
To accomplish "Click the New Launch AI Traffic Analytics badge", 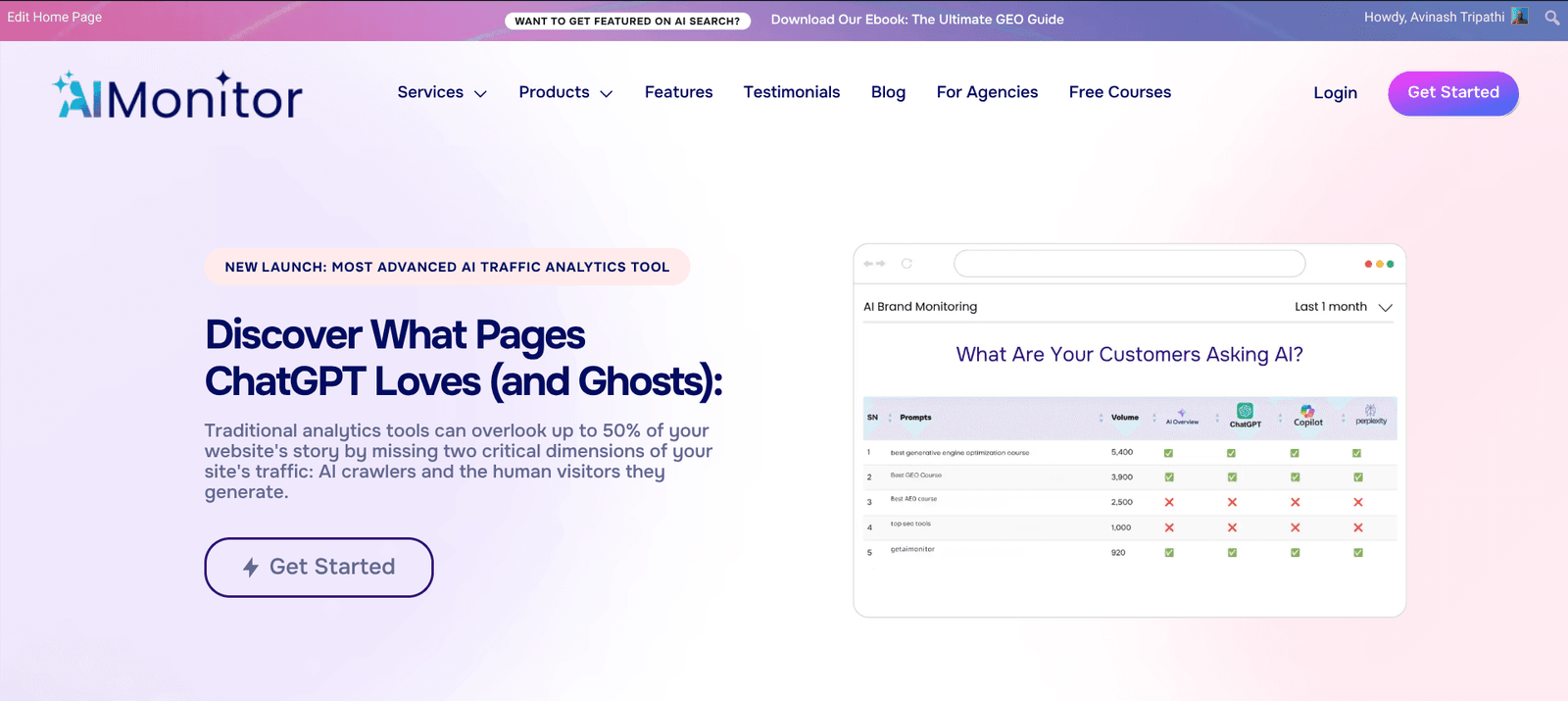I will 447,267.
